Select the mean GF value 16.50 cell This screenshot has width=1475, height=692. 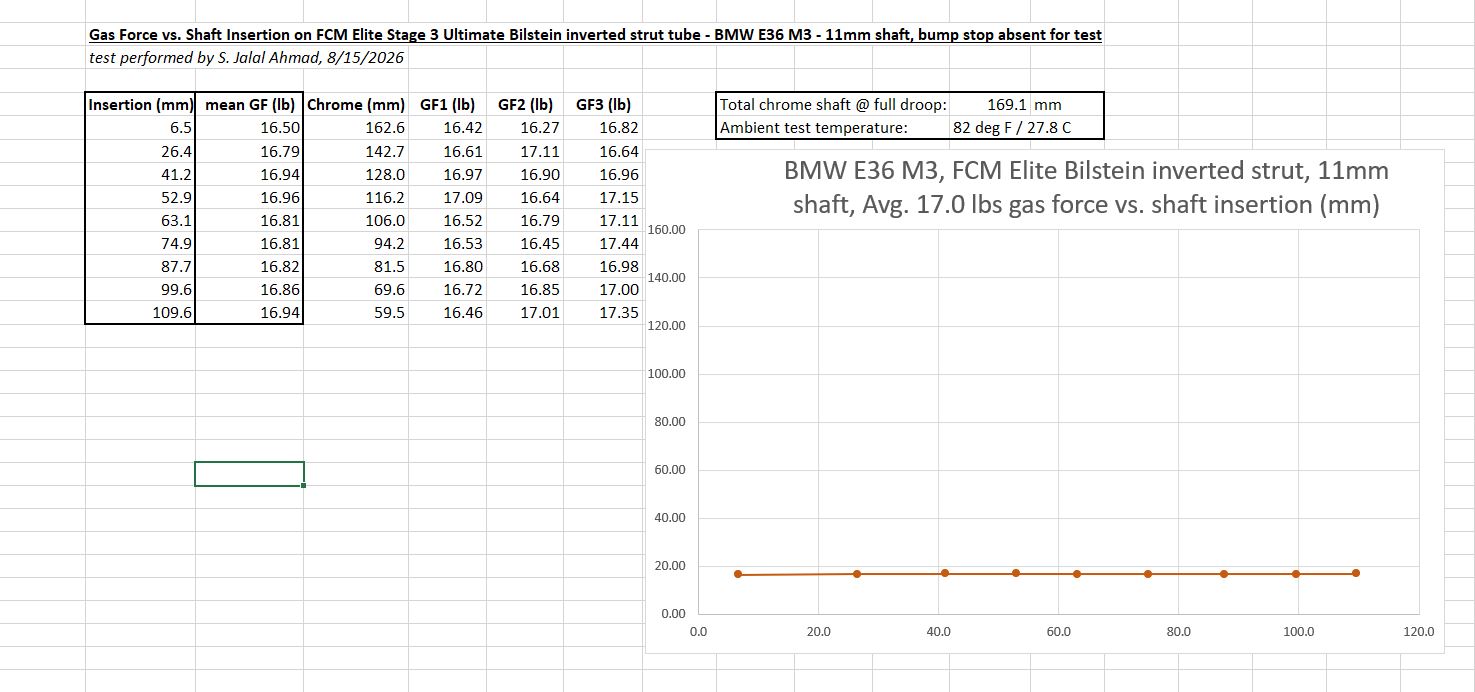point(249,127)
